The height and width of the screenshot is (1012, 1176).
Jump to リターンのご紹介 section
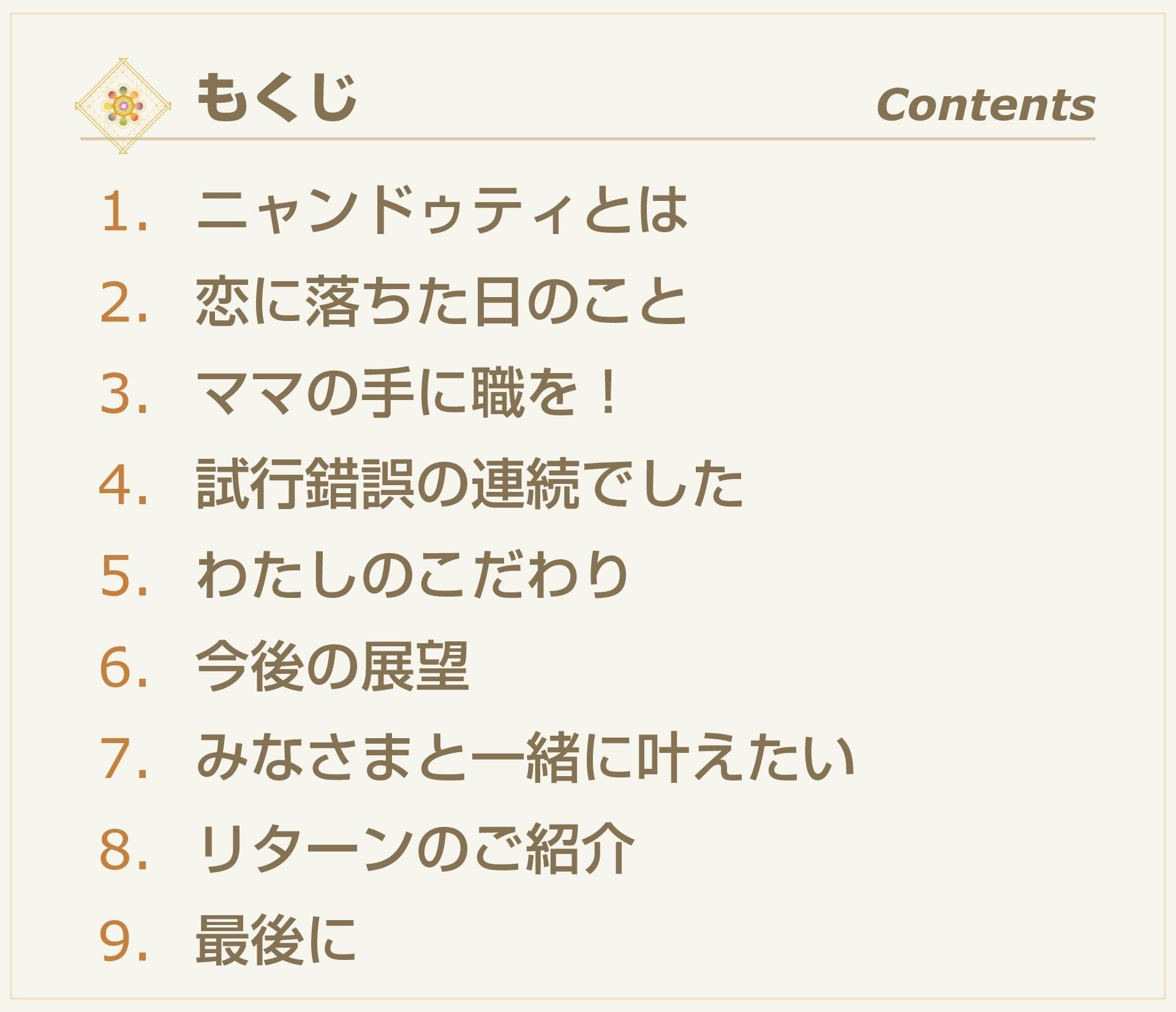pos(415,850)
